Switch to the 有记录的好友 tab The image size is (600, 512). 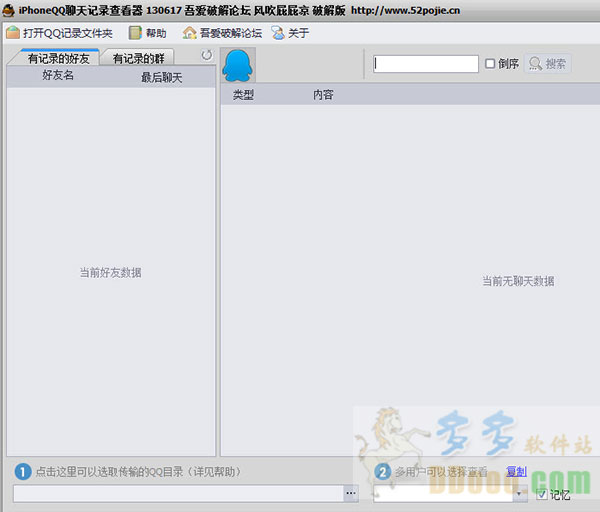58,58
